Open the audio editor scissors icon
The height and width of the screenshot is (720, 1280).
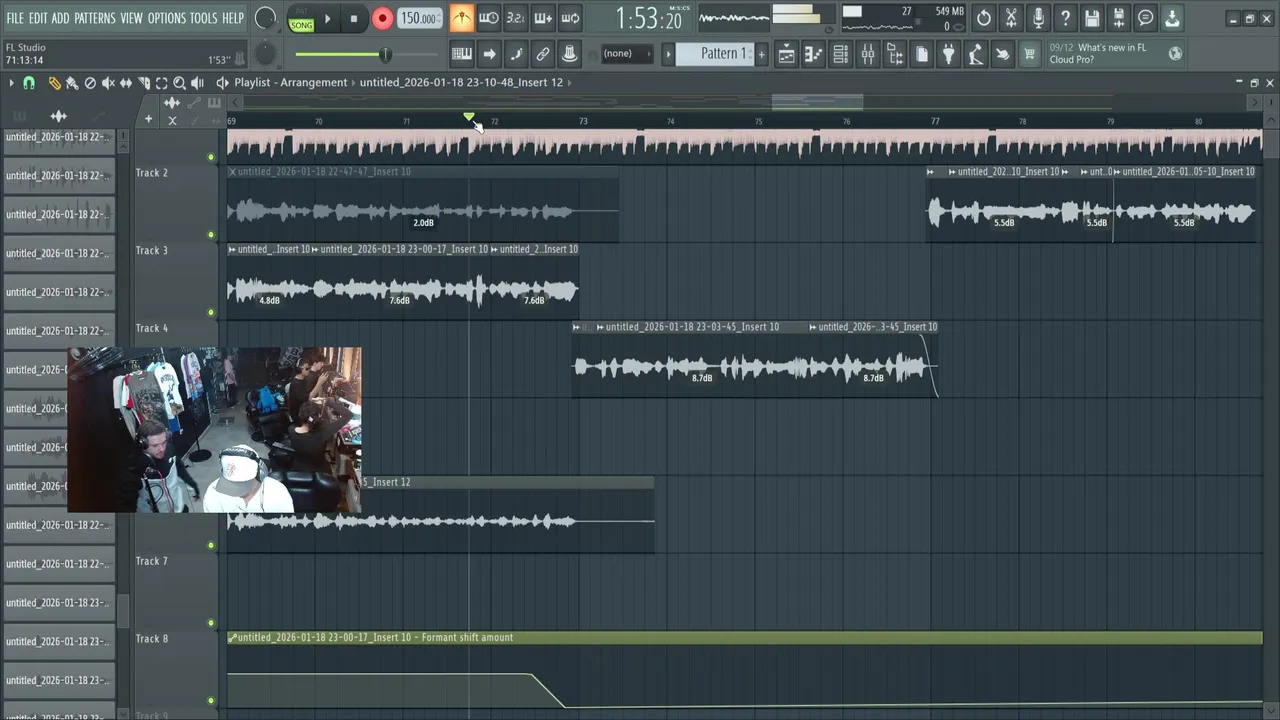tap(1011, 18)
